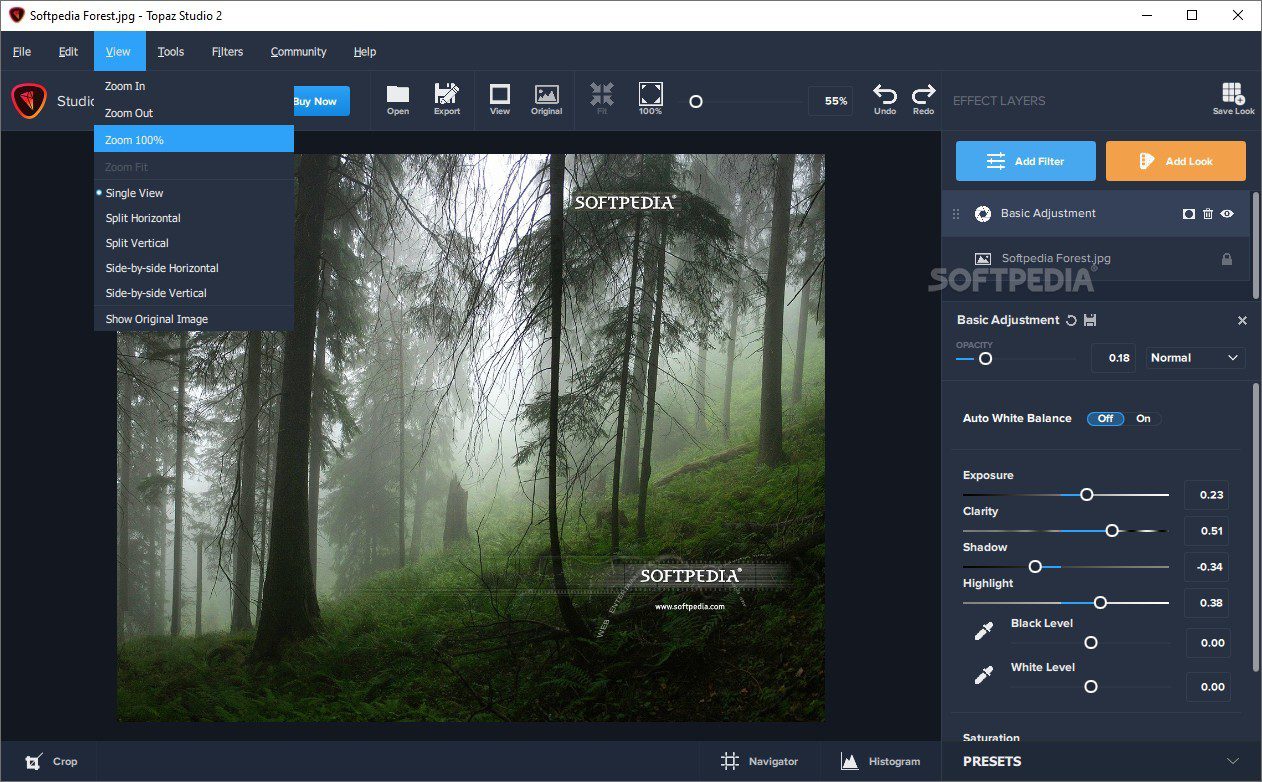Image resolution: width=1262 pixels, height=782 pixels.
Task: Click the Exposure value field 0.23
Action: (1207, 495)
